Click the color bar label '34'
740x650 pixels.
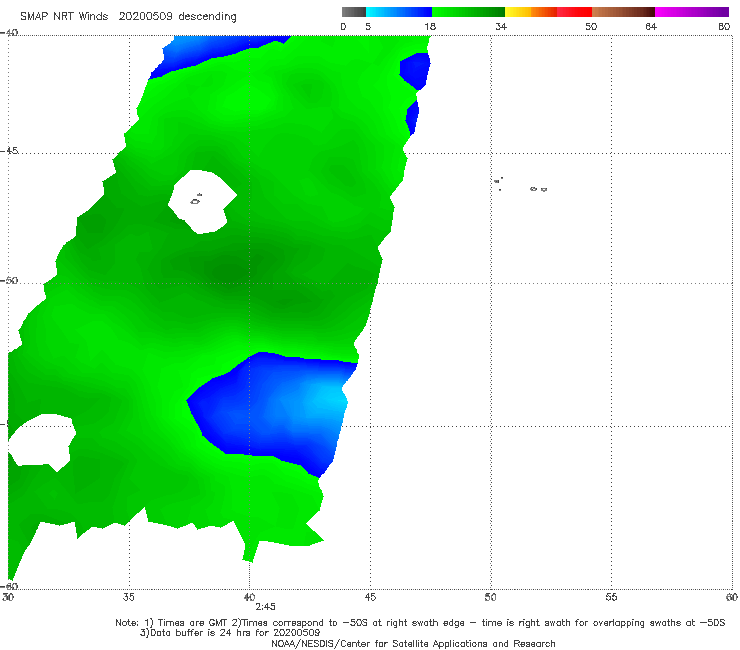[x=501, y=26]
